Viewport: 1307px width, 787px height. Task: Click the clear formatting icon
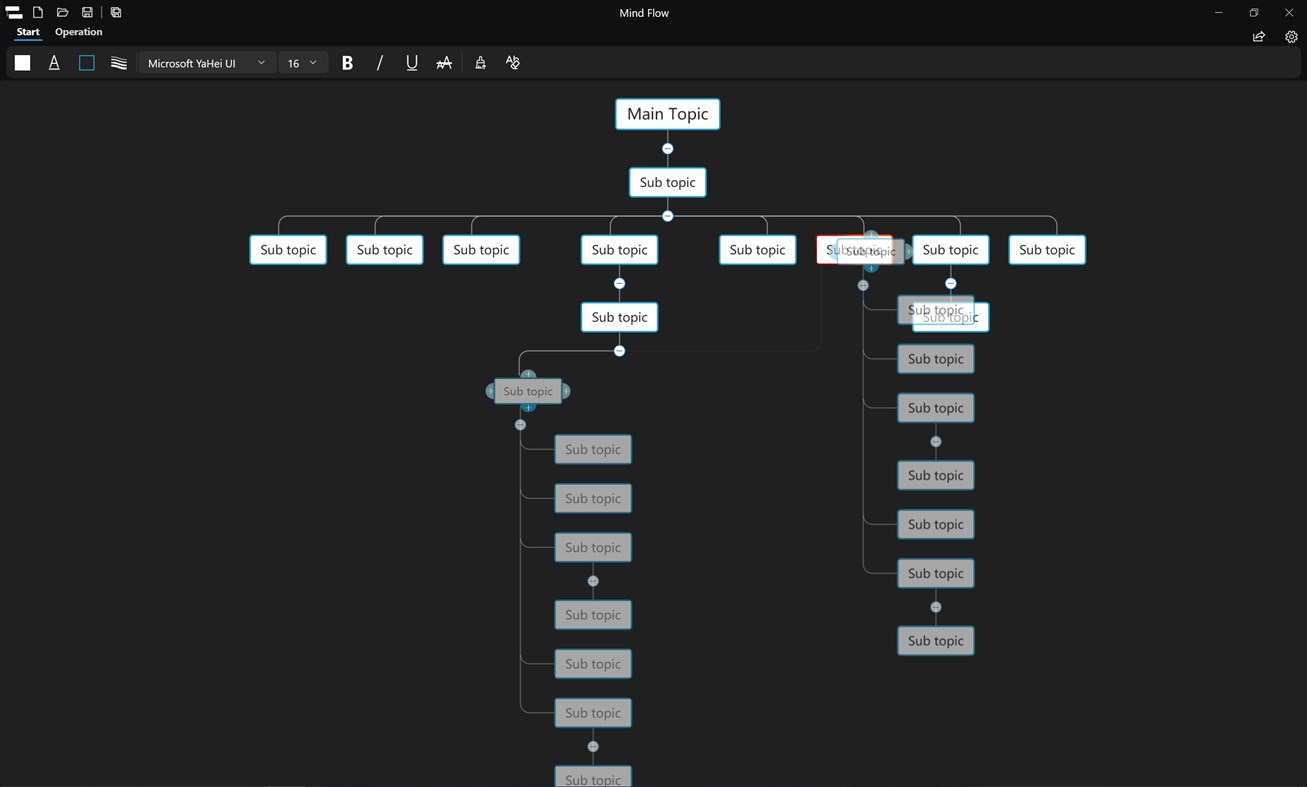click(513, 63)
